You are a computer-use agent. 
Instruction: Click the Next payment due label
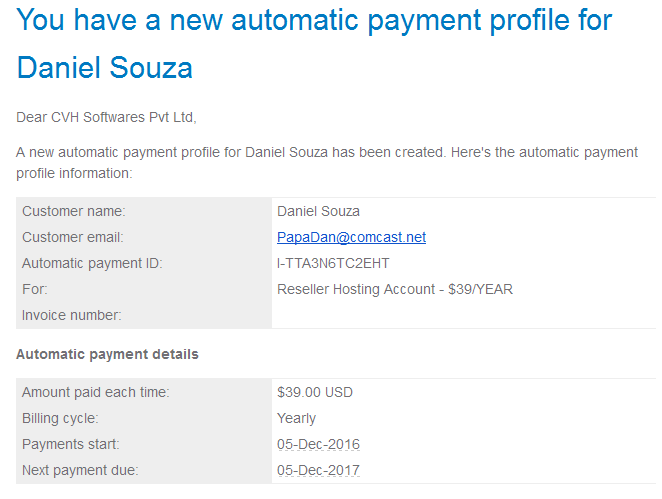pyautogui.click(x=80, y=470)
